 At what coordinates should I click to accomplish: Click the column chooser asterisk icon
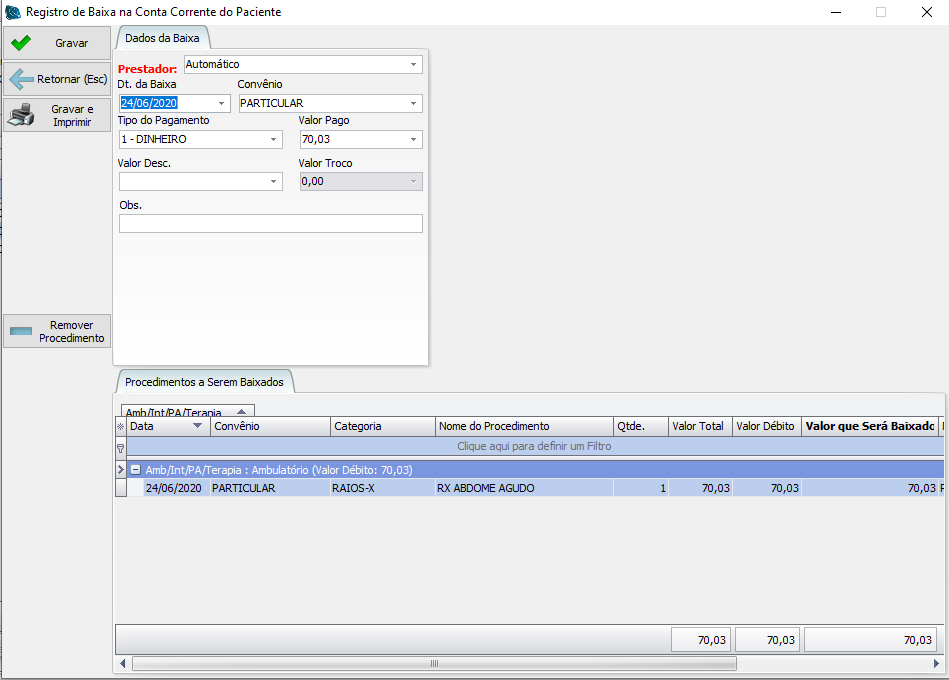[x=121, y=427]
